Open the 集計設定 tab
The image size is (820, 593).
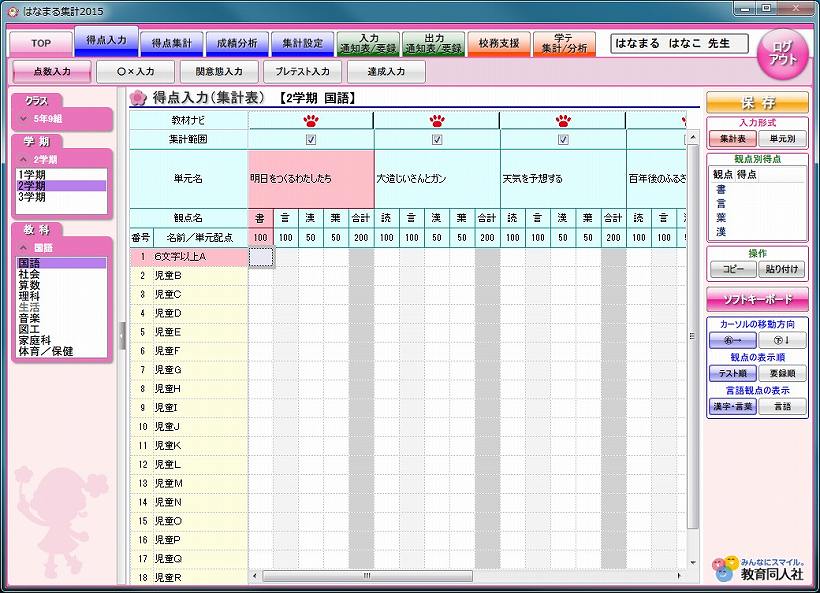302,43
